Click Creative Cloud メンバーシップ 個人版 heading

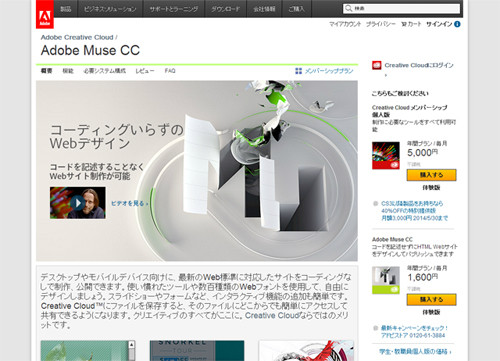[x=410, y=111]
